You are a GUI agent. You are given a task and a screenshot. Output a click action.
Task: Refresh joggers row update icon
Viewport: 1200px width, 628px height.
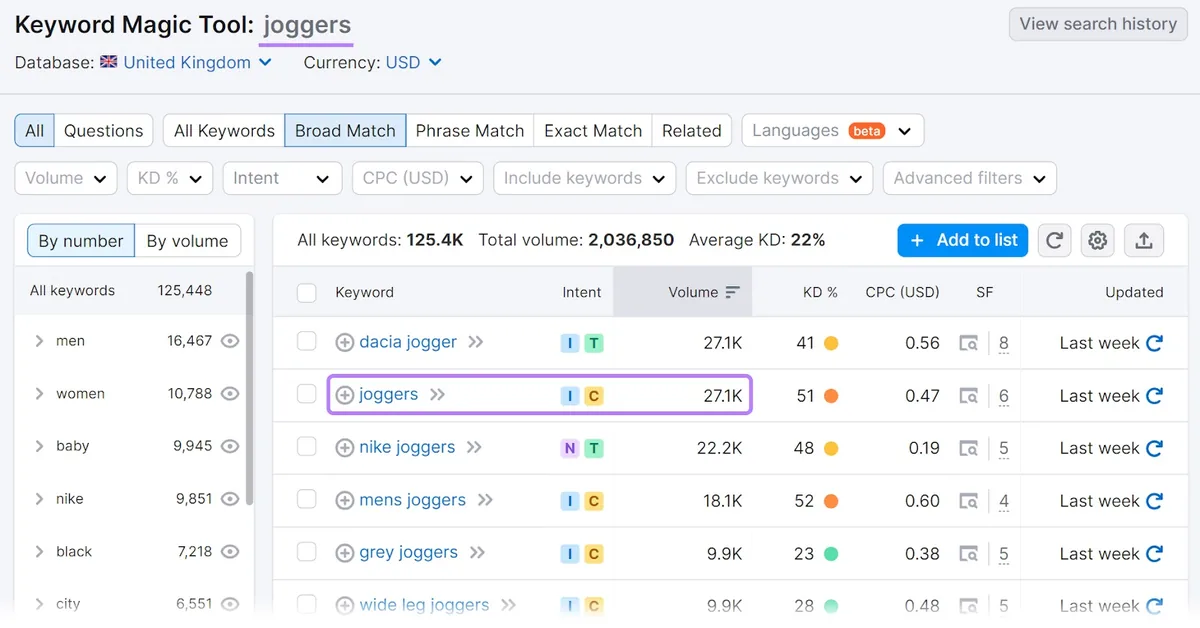(1154, 396)
